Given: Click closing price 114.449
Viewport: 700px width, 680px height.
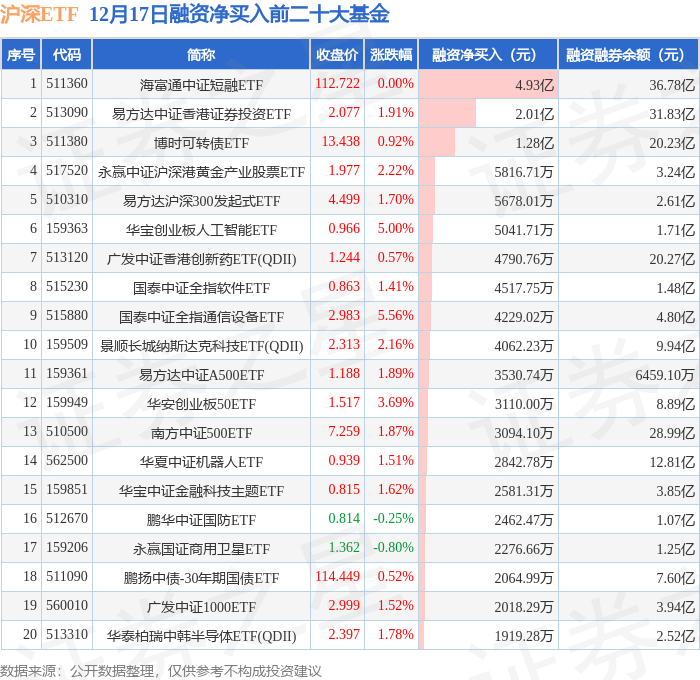Looking at the screenshot, I should tap(337, 577).
